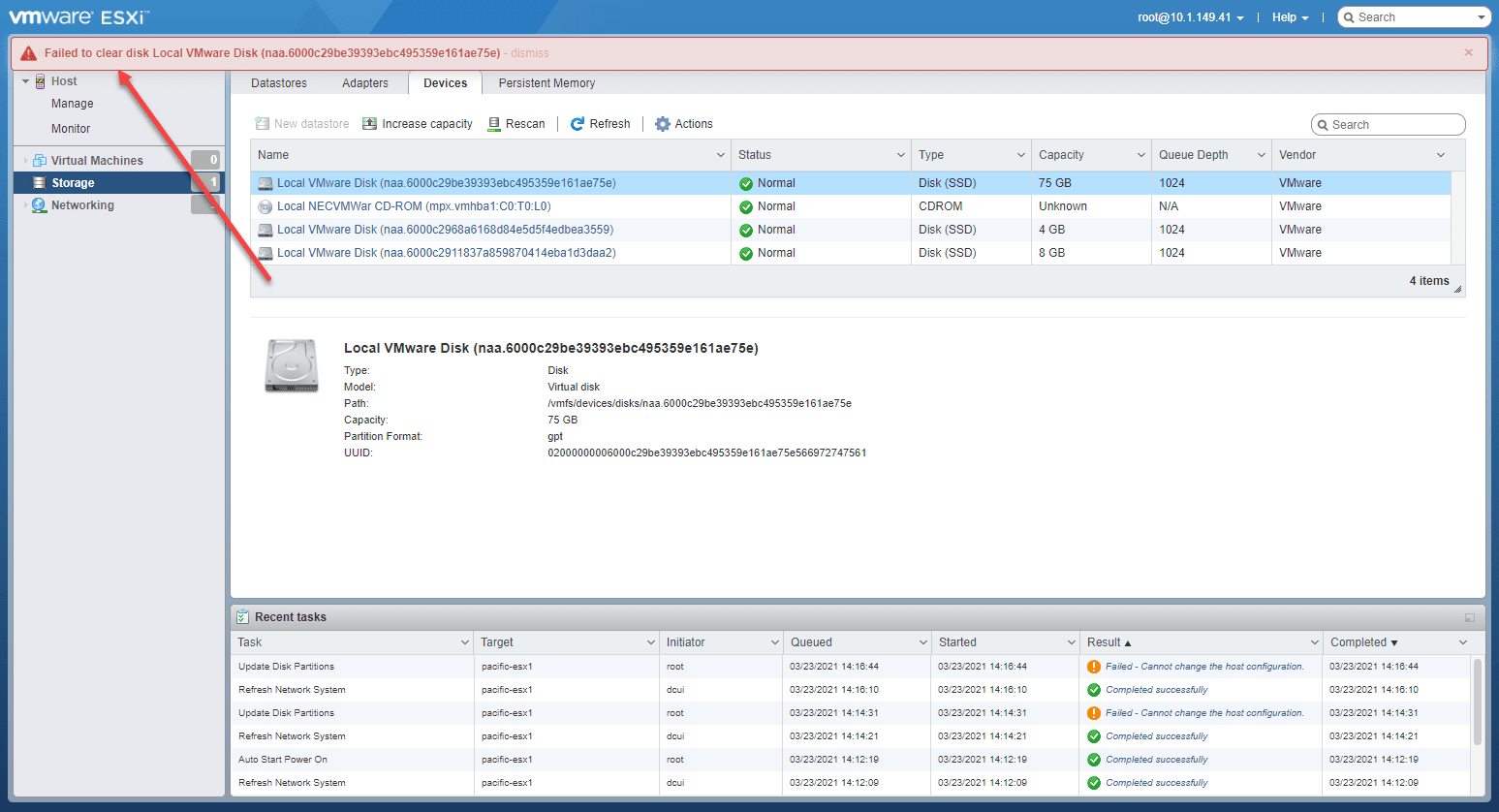Click the devices Search input field

[x=1394, y=125]
